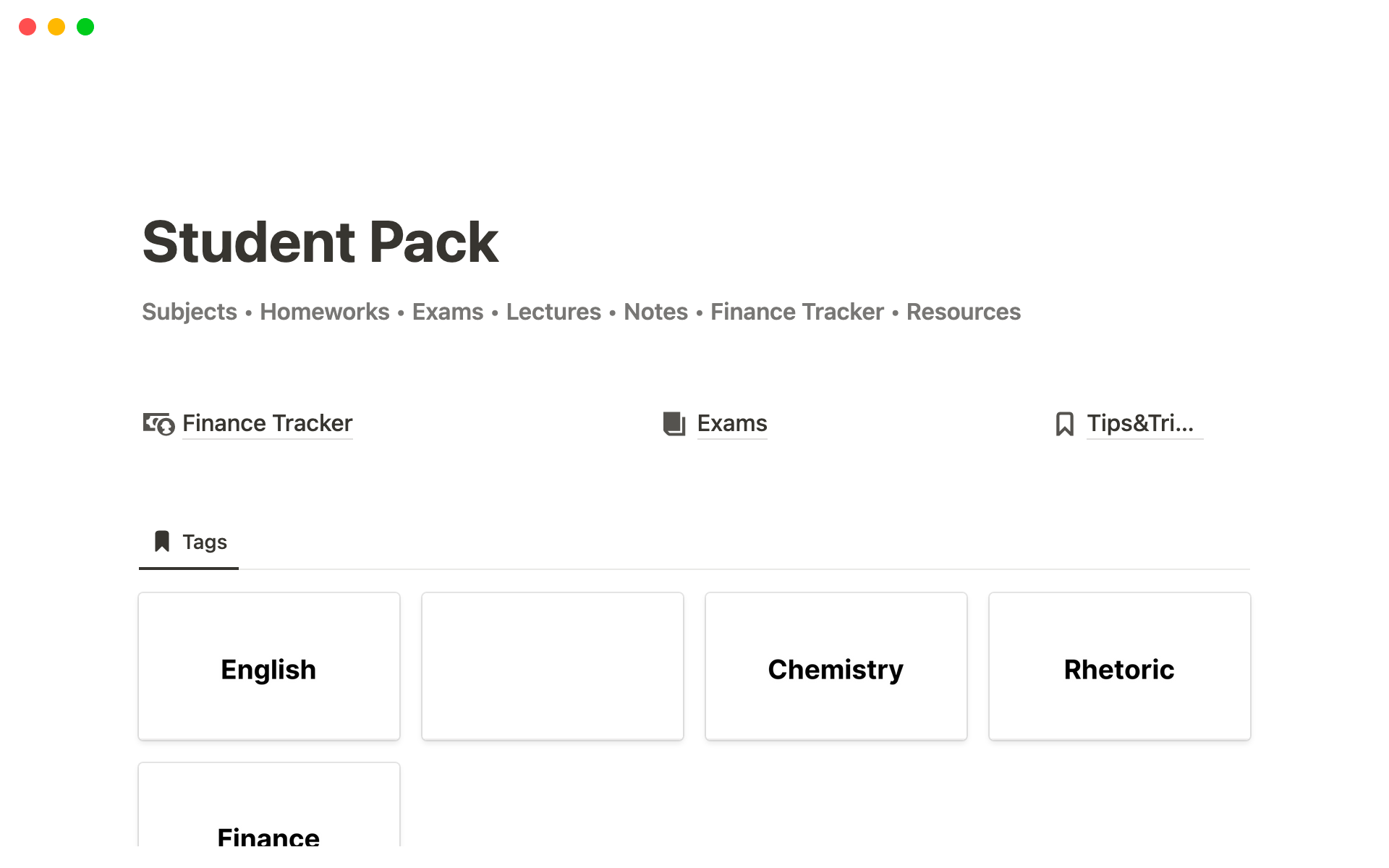The width and height of the screenshot is (1389, 868).
Task: Open the English subject card
Action: (x=268, y=666)
